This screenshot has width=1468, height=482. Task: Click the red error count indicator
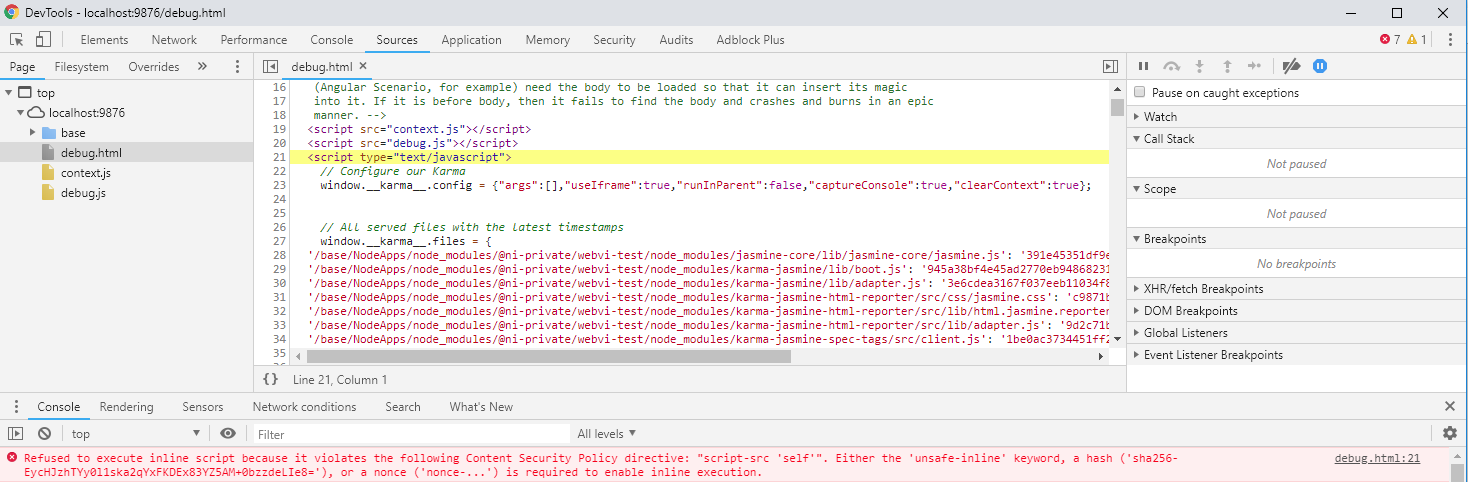(1390, 40)
